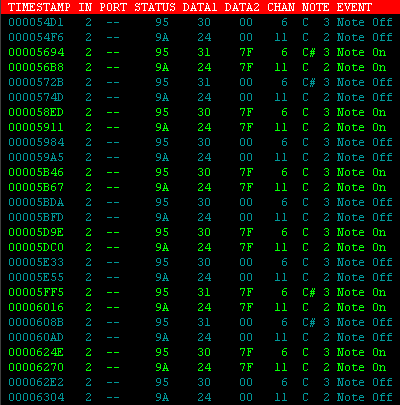Screen dimensions: 400x405
Task: Select the row with timestamp 000056B8
Action: (200, 67)
